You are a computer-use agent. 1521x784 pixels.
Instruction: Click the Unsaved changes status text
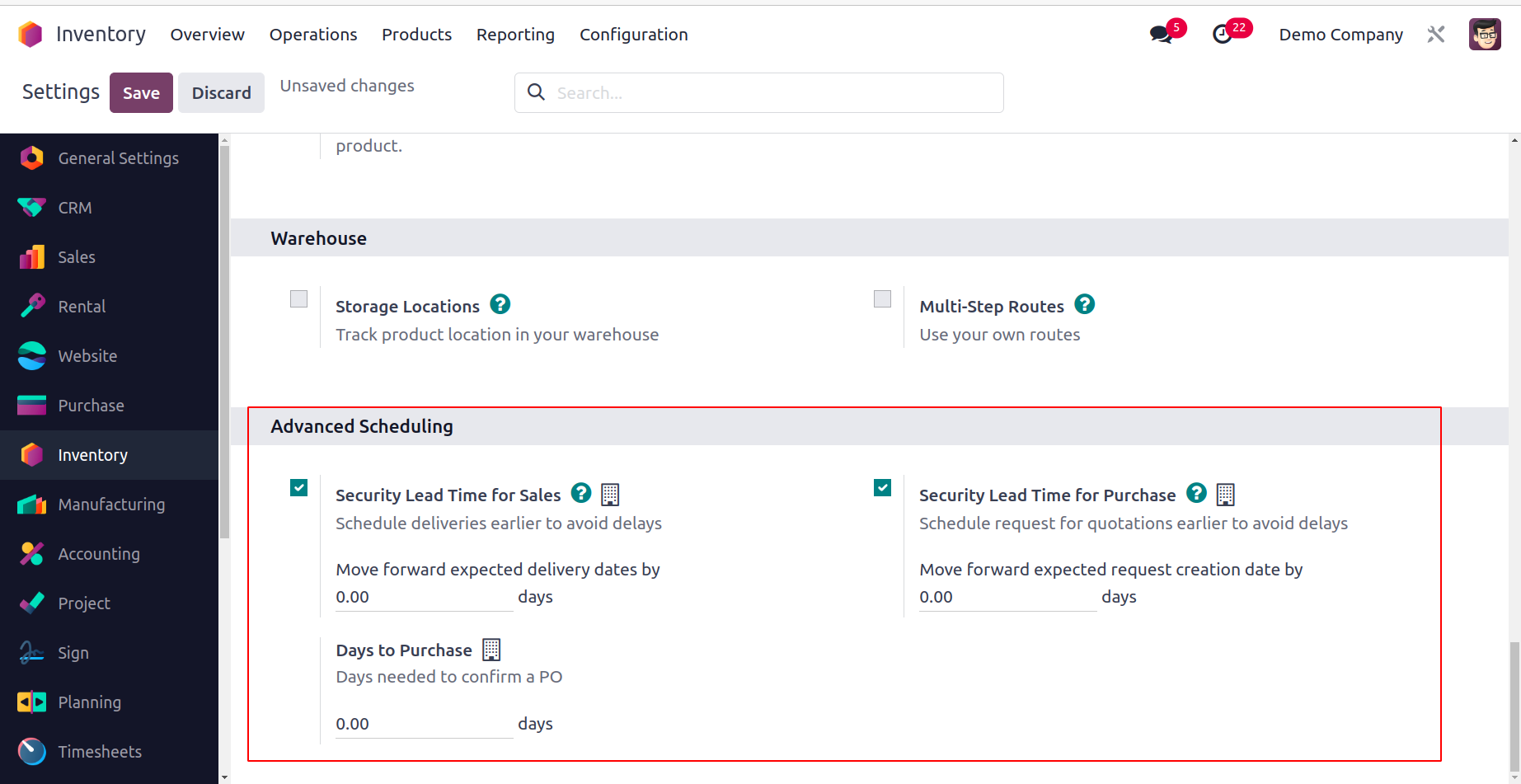347,86
